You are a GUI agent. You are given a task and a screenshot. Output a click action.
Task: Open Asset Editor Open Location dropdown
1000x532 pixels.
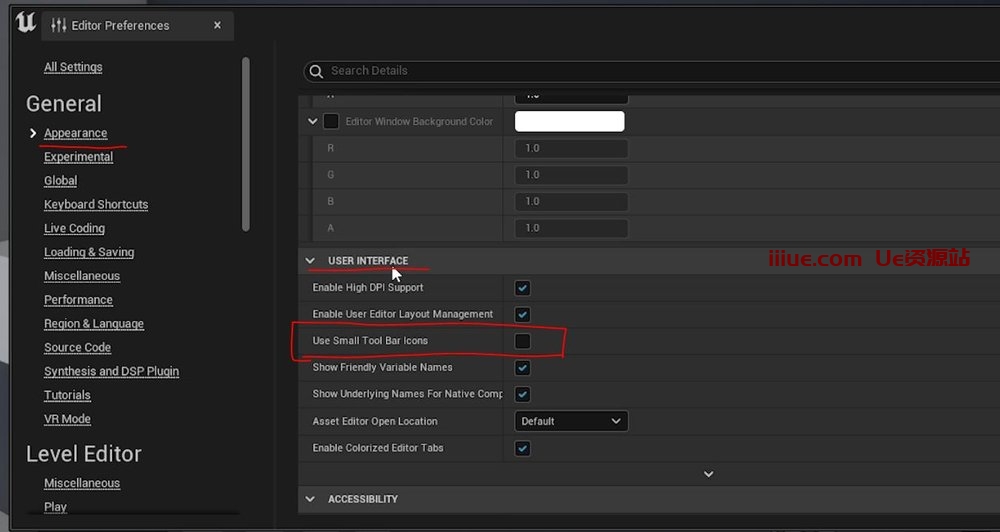click(x=571, y=421)
